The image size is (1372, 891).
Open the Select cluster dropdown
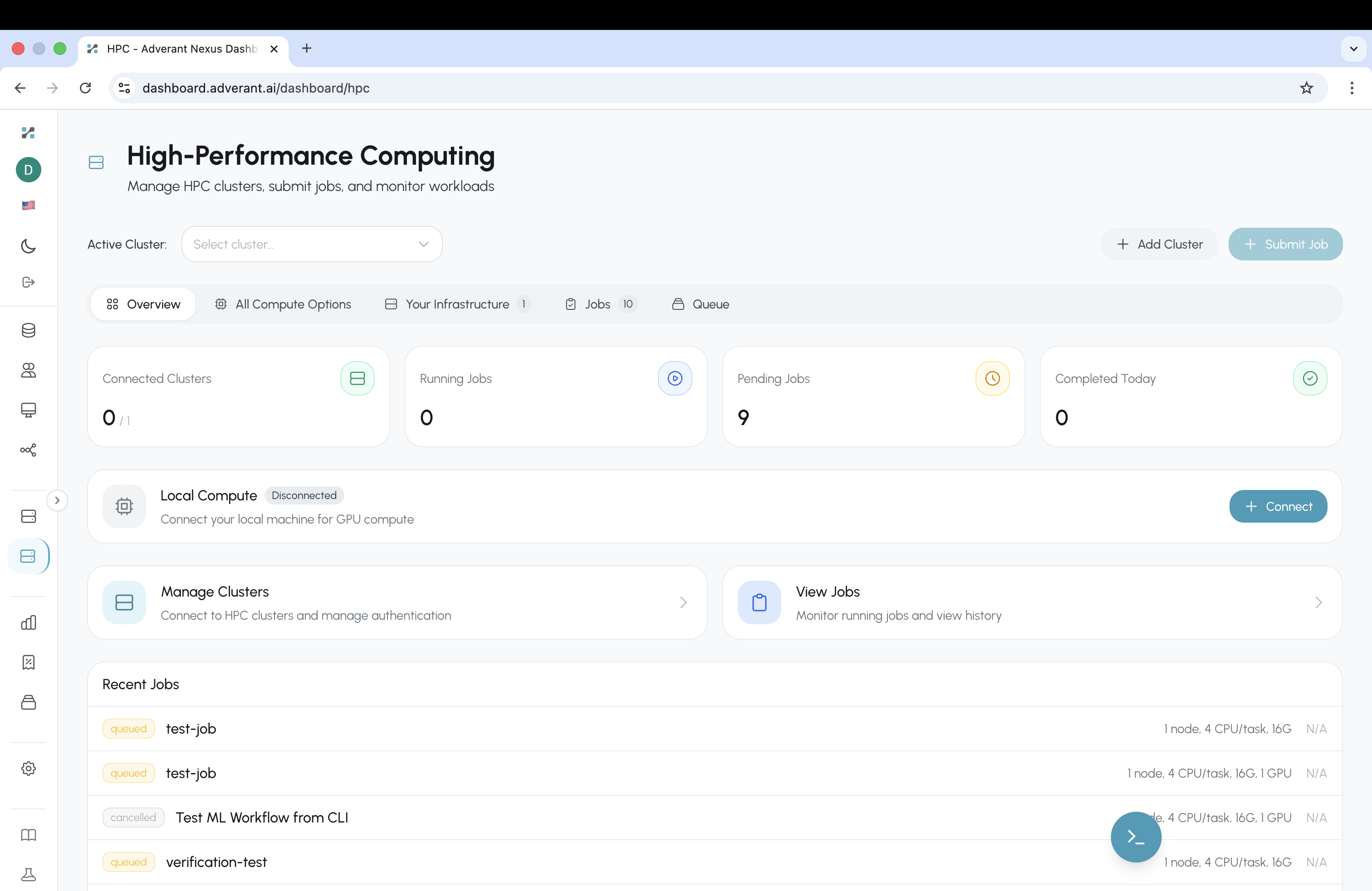tap(311, 244)
